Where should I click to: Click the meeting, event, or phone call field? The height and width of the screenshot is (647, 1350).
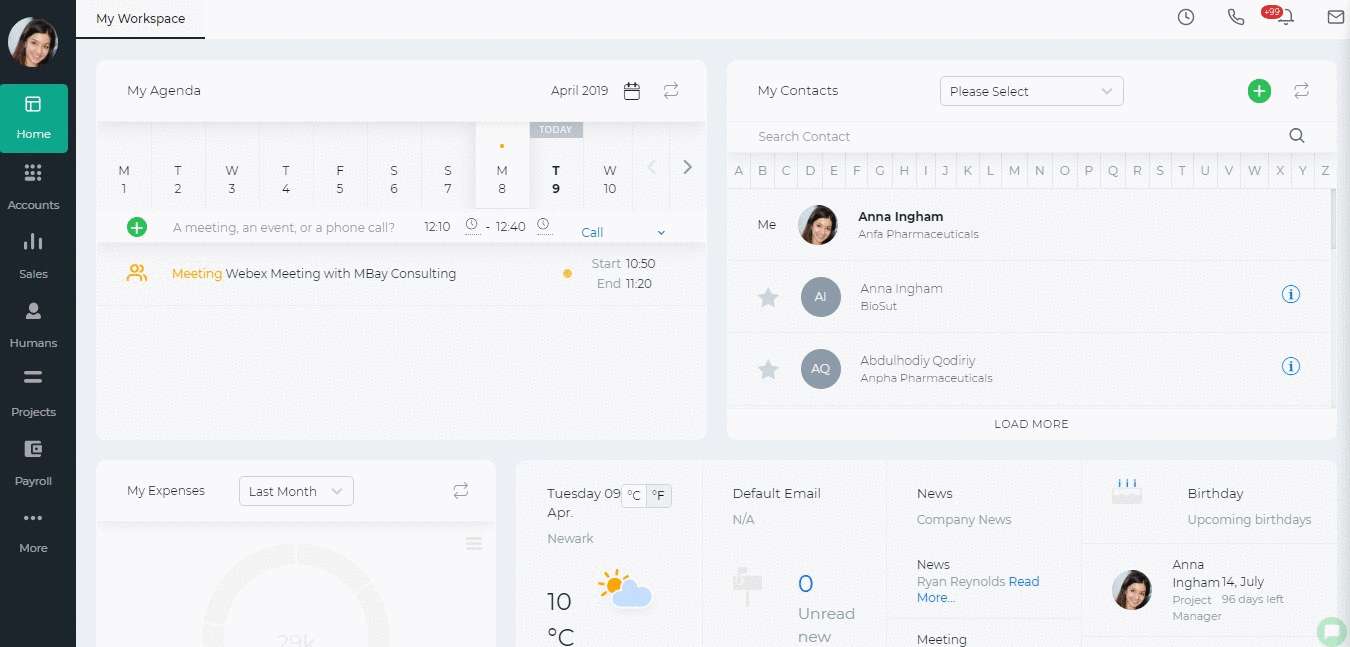[x=284, y=227]
